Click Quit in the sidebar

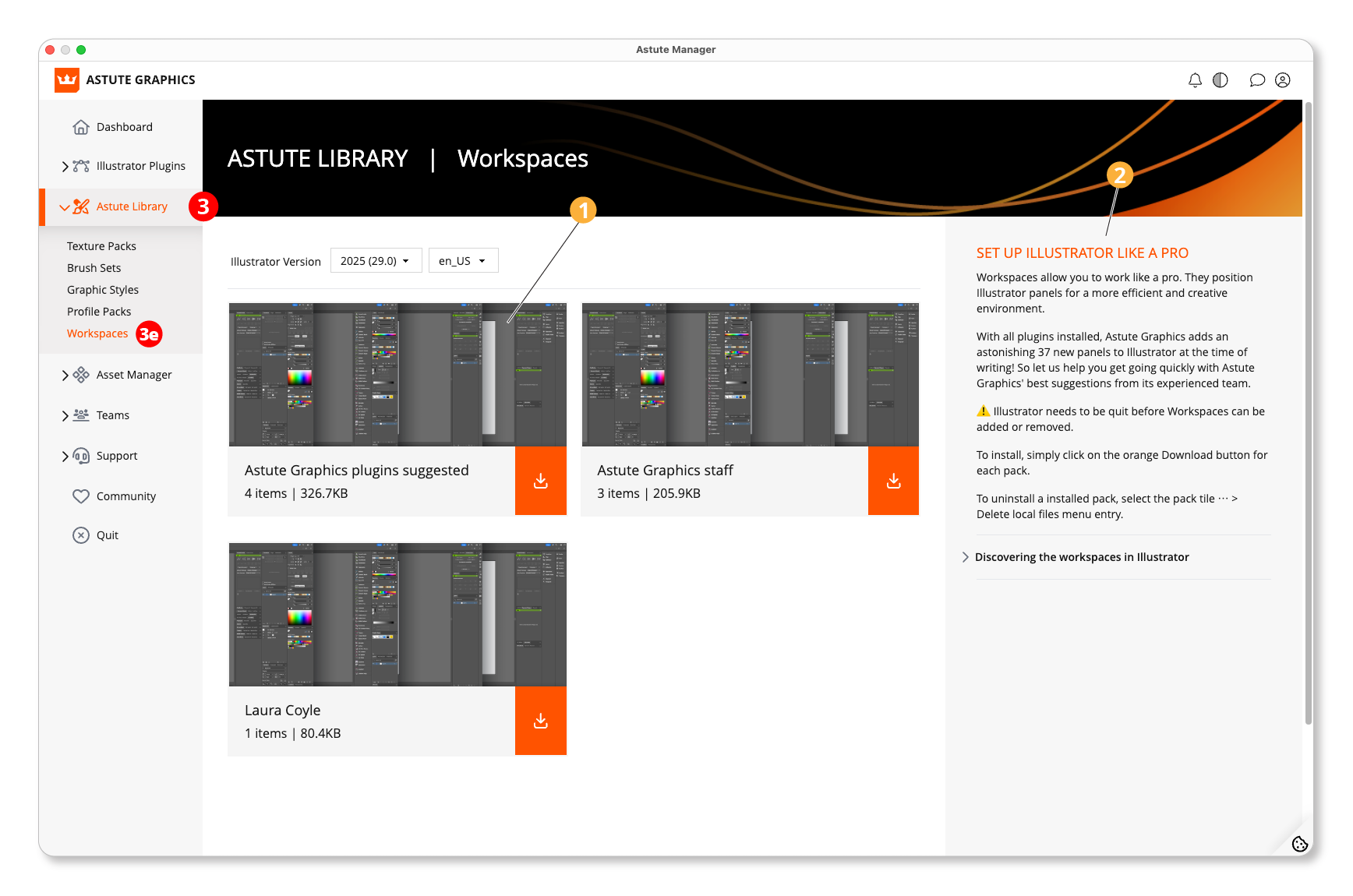point(107,535)
